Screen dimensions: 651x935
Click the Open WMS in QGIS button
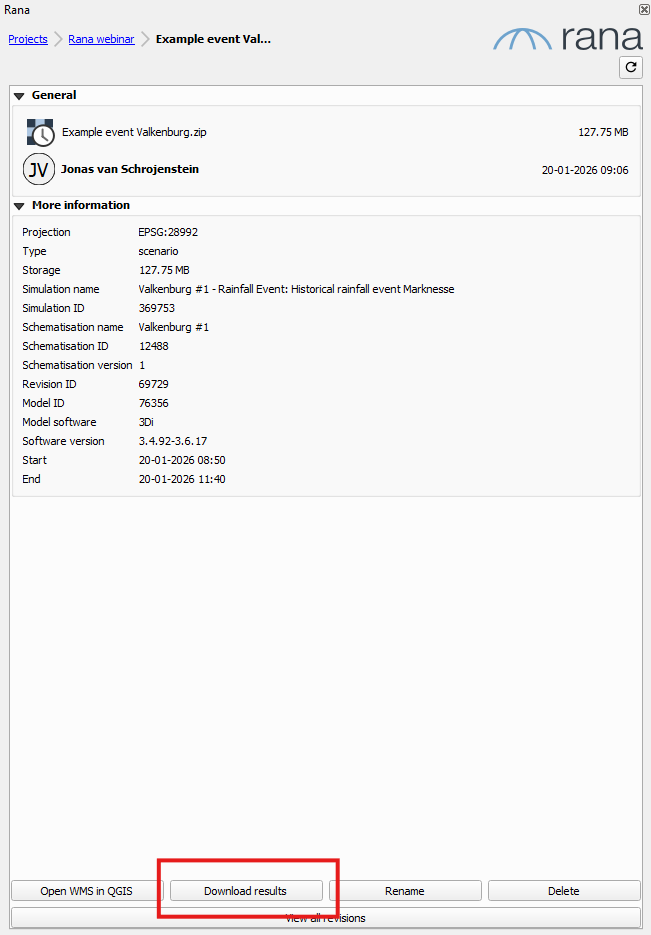point(86,891)
